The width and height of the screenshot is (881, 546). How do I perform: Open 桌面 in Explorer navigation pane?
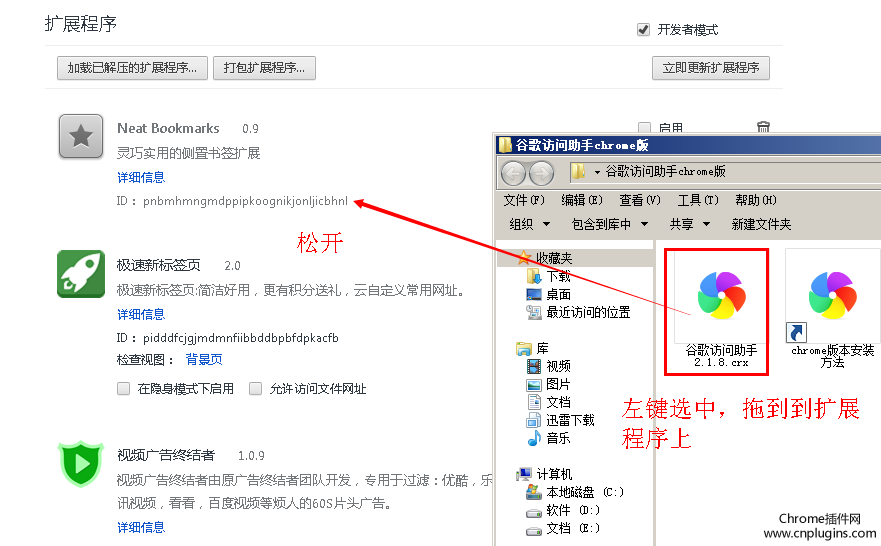tap(558, 294)
